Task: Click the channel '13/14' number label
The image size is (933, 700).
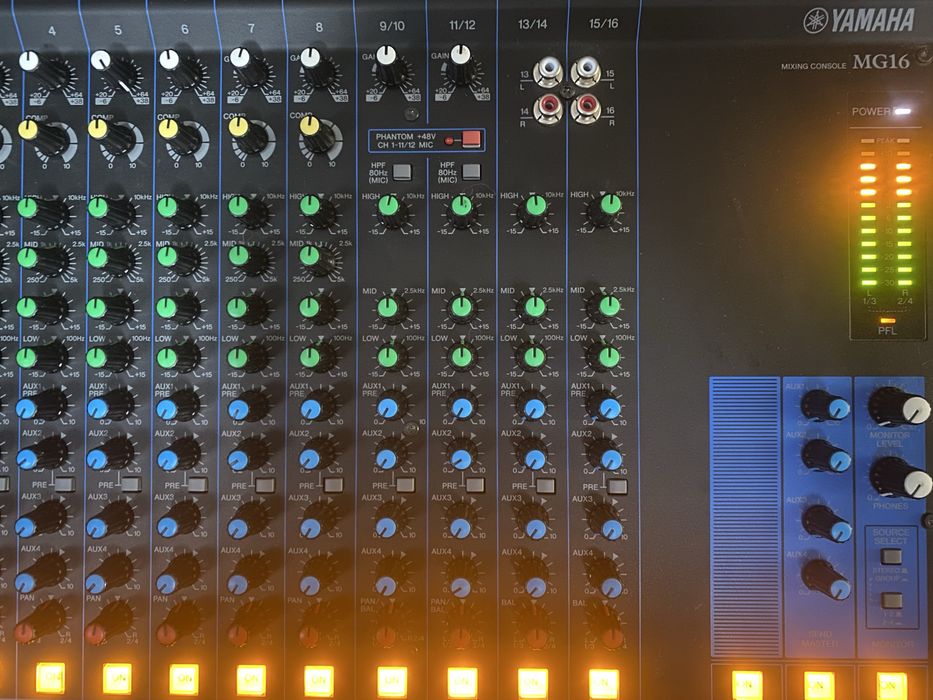Action: [x=532, y=24]
